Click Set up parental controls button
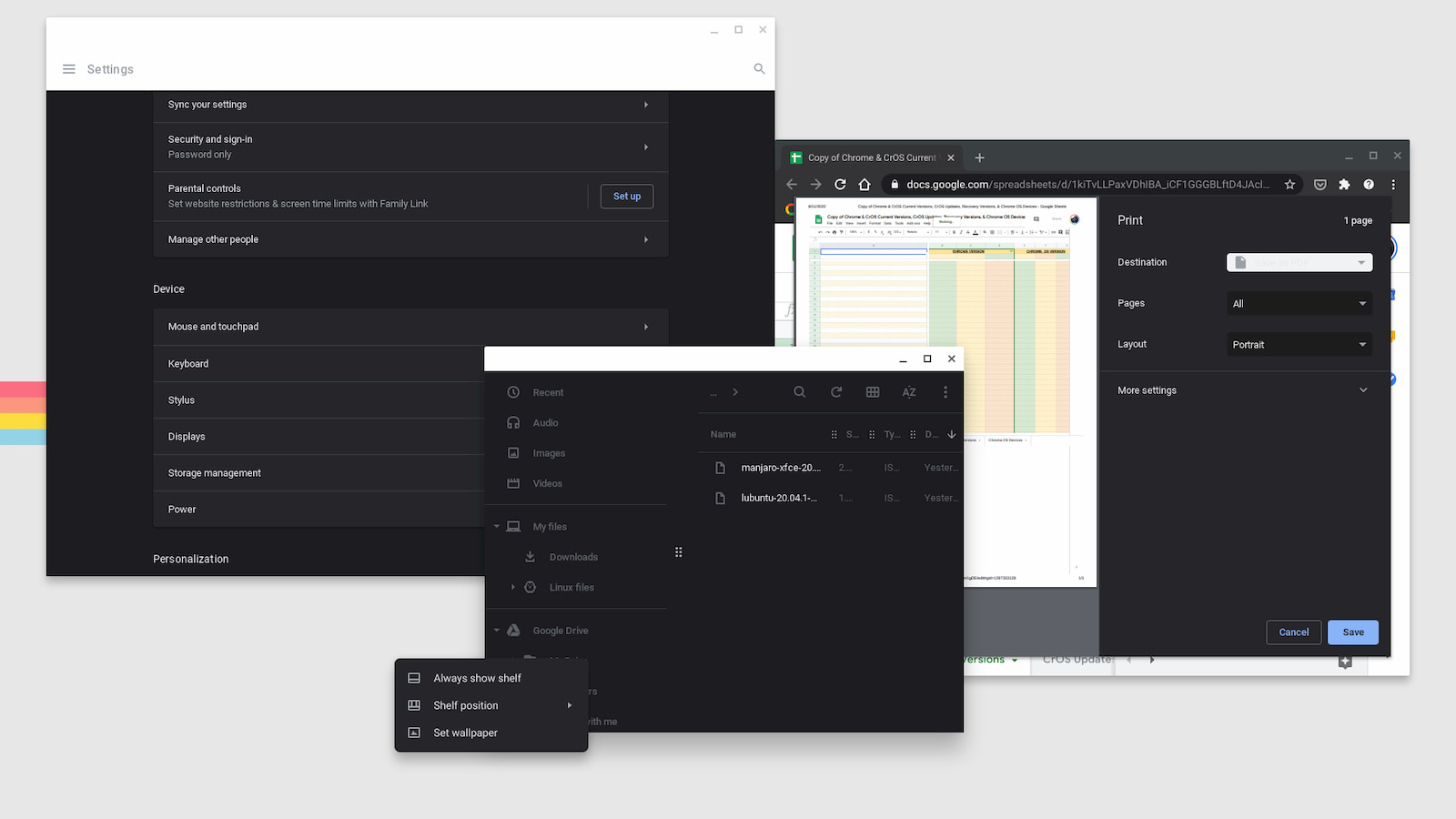The image size is (1456, 819). pos(627,197)
